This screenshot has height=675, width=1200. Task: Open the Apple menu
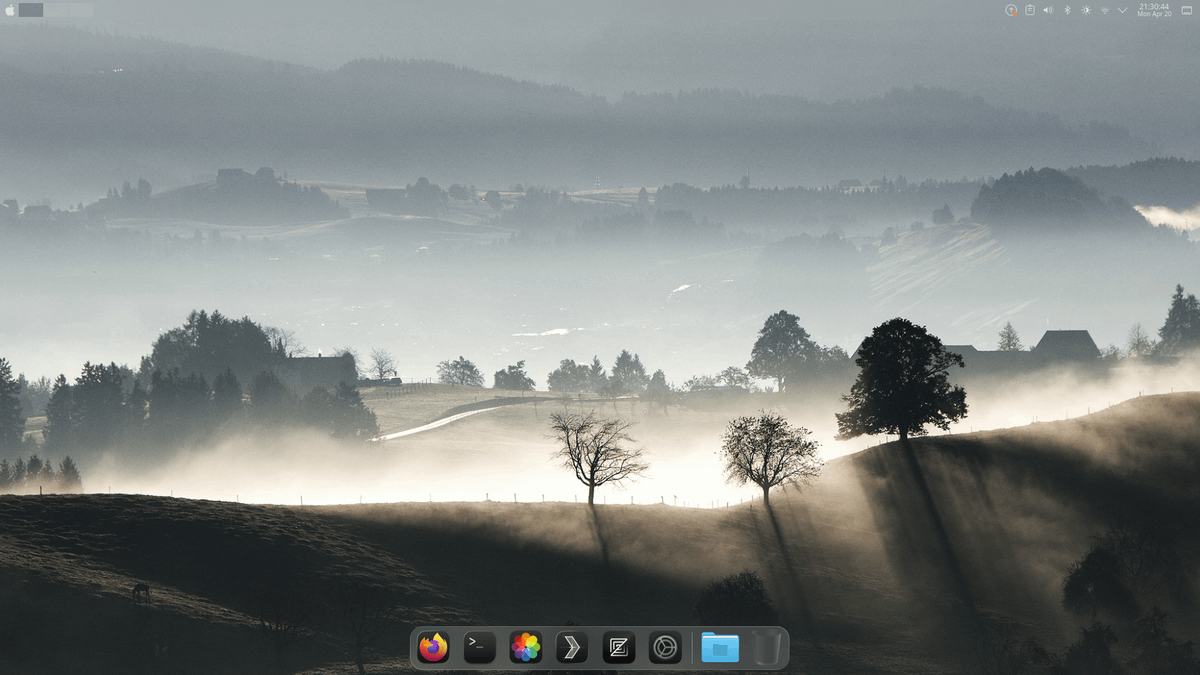click(x=10, y=9)
